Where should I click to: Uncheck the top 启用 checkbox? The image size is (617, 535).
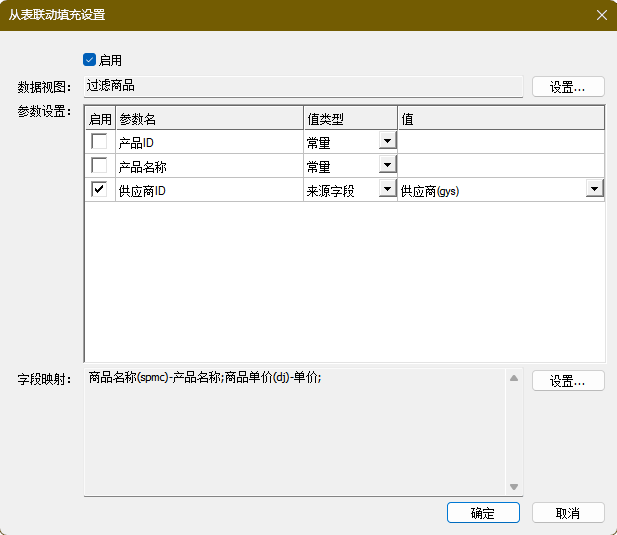pyautogui.click(x=89, y=60)
